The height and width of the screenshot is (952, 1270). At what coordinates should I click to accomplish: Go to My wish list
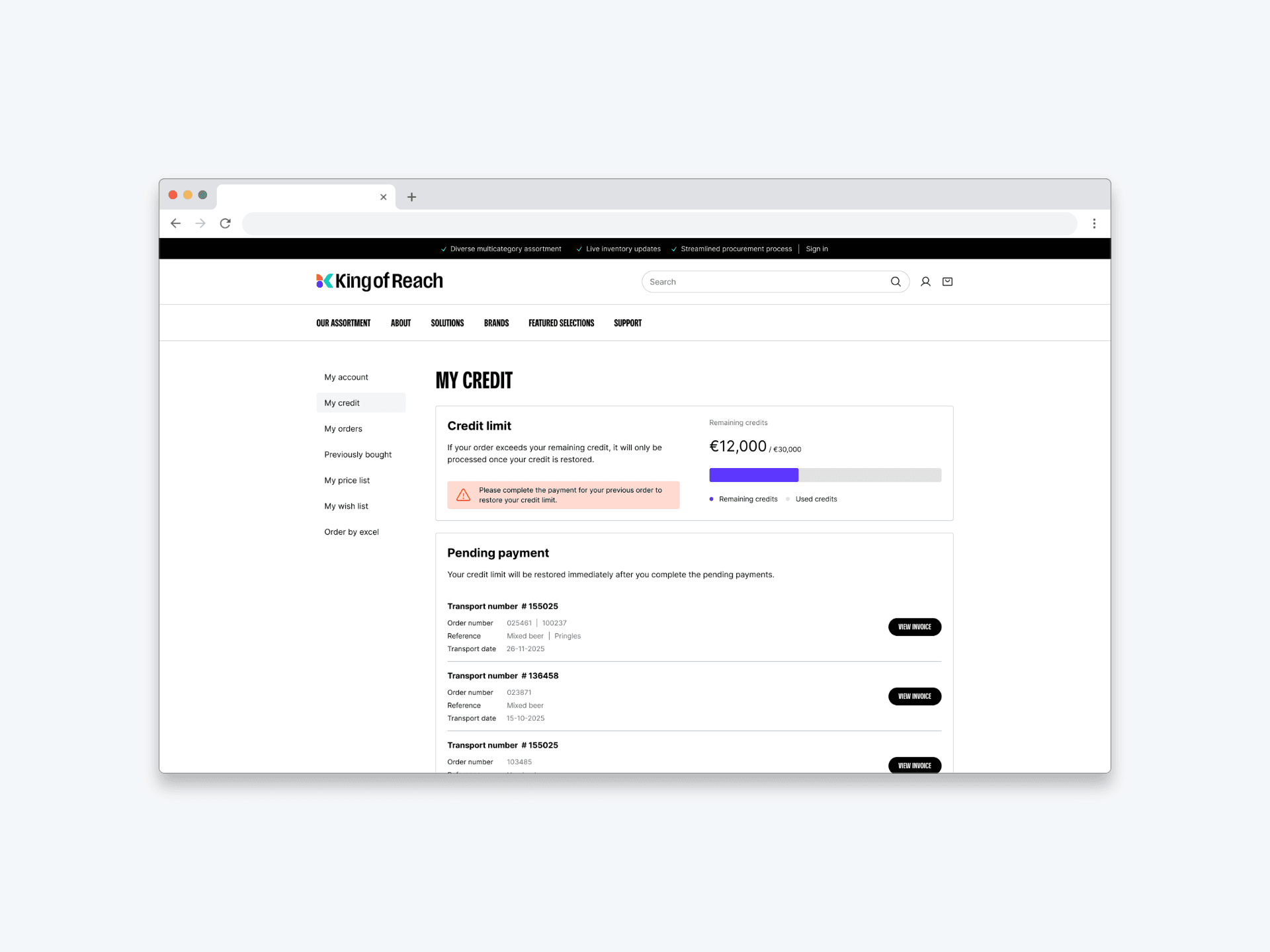coord(346,506)
